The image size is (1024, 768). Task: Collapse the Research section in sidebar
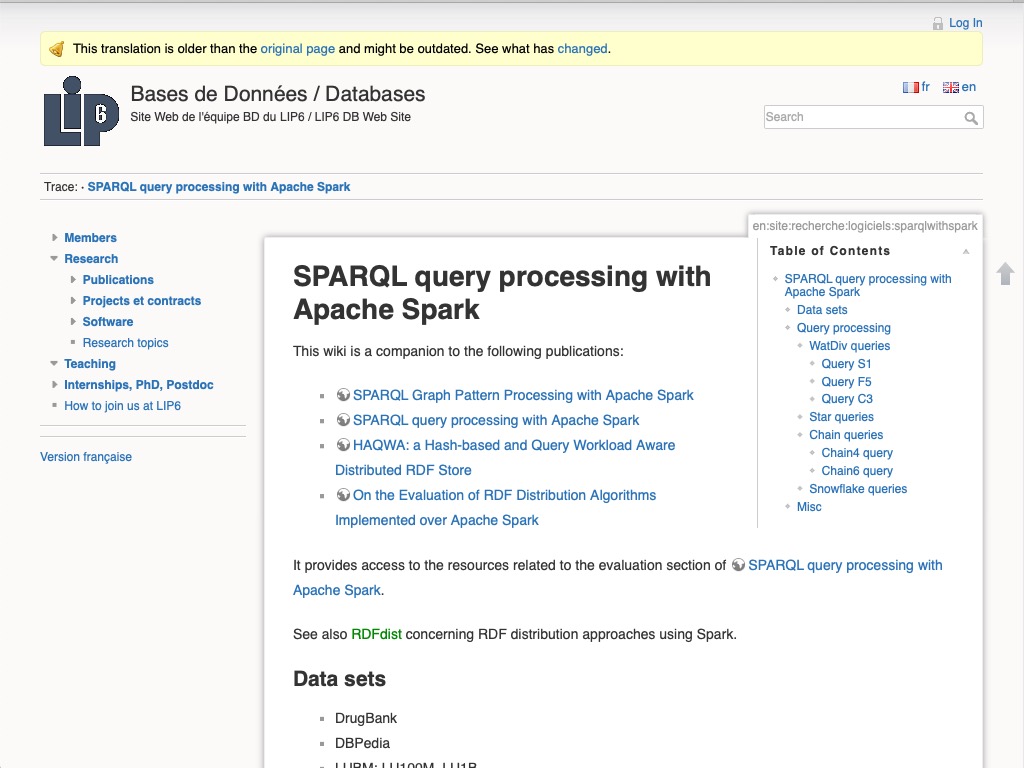[54, 258]
